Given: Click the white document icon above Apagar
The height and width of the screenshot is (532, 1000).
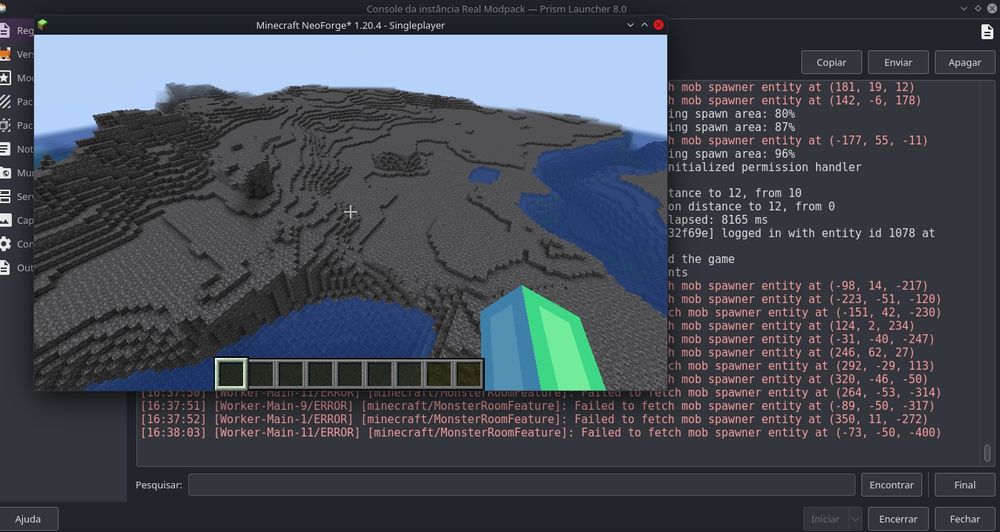Looking at the screenshot, I should pyautogui.click(x=987, y=32).
